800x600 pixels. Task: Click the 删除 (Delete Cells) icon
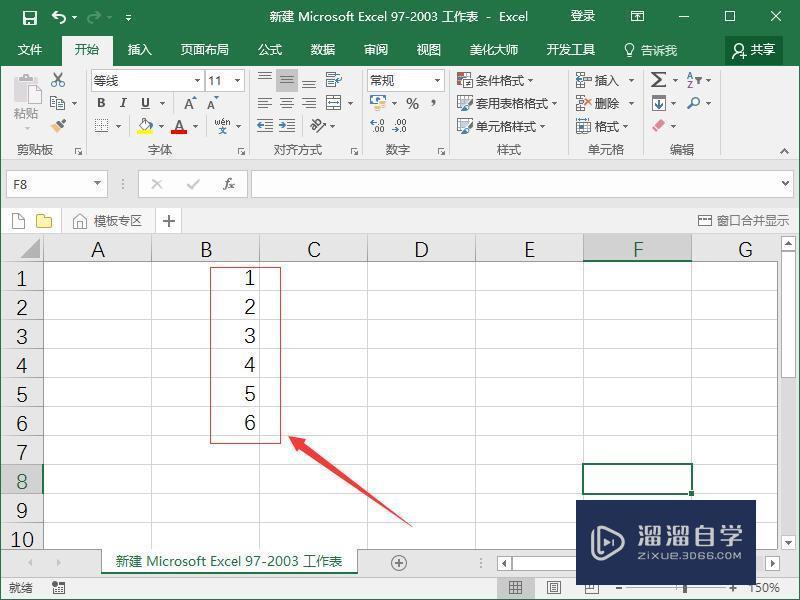pos(583,102)
